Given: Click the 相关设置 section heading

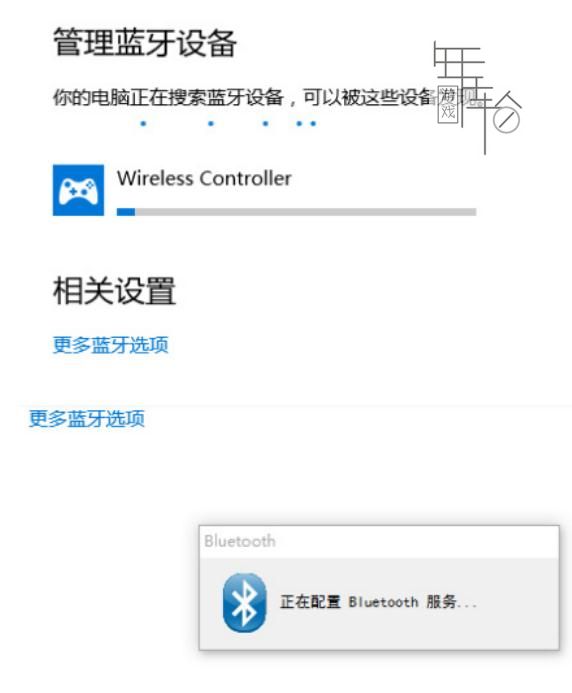Looking at the screenshot, I should [114, 291].
